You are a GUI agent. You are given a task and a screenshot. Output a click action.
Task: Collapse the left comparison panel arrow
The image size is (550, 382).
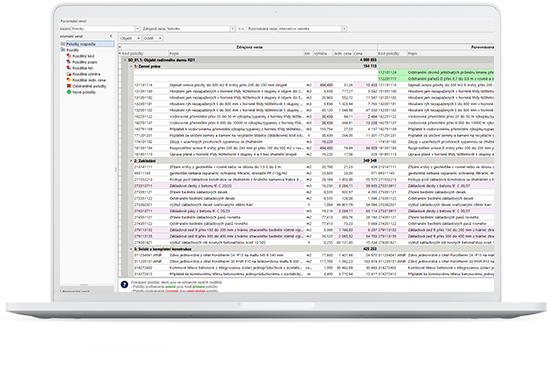111,36
